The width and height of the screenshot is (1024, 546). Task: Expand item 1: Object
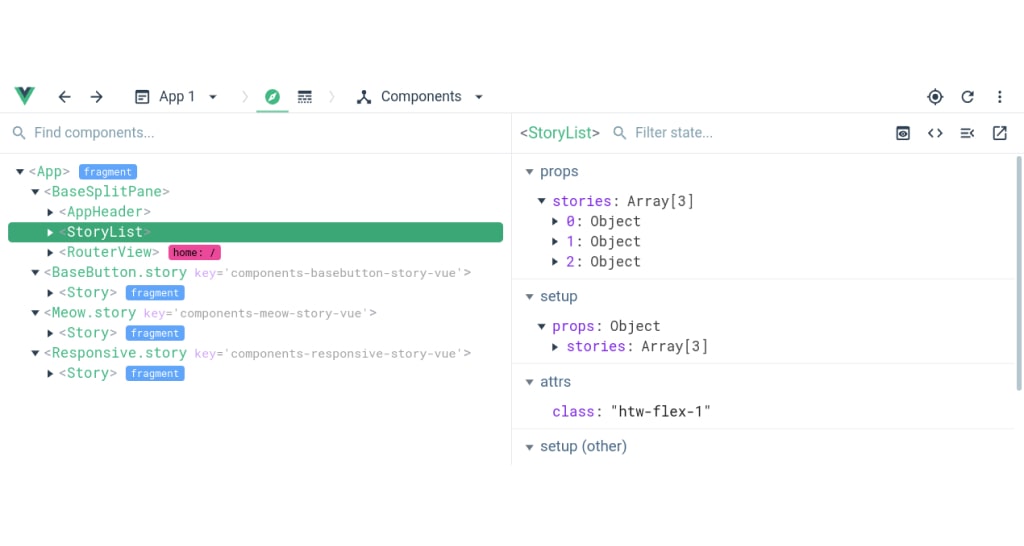555,242
